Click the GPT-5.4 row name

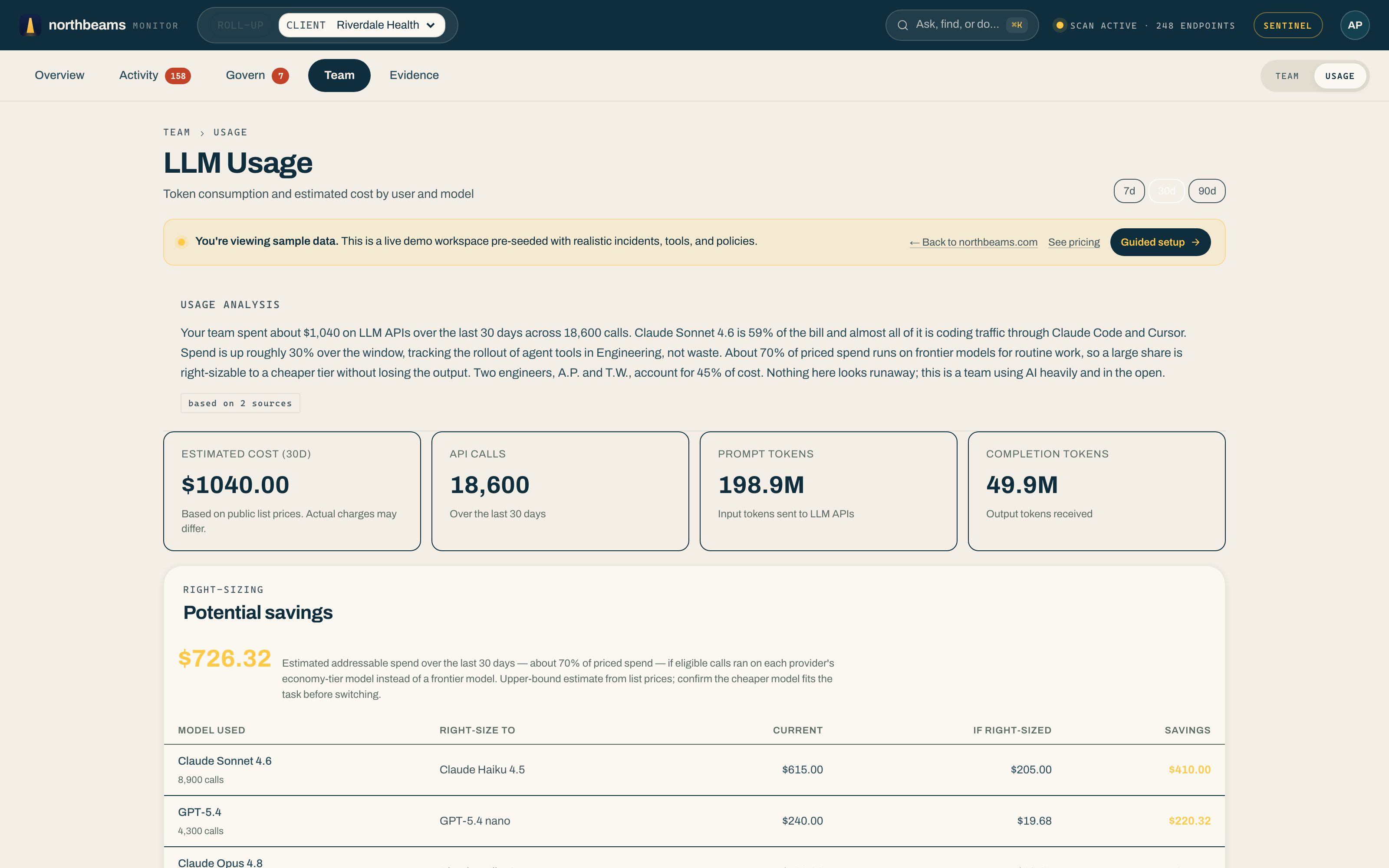pos(200,812)
